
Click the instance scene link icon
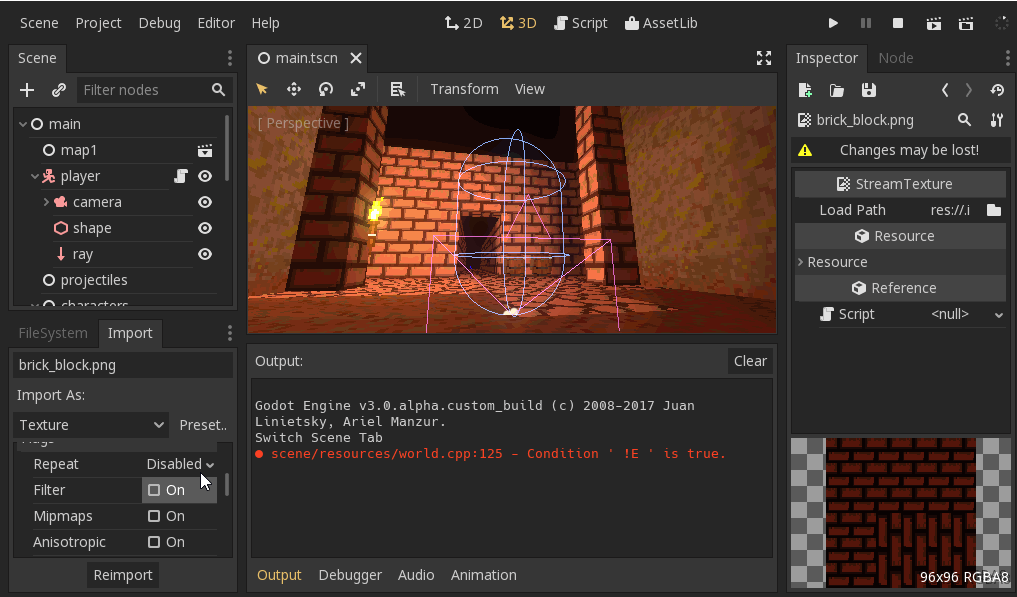pyautogui.click(x=59, y=90)
